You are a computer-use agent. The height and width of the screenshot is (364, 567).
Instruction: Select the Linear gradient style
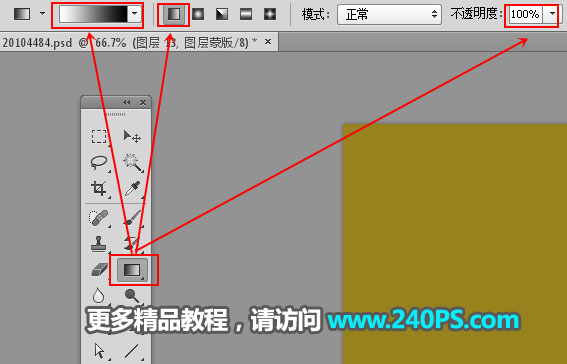(x=174, y=14)
